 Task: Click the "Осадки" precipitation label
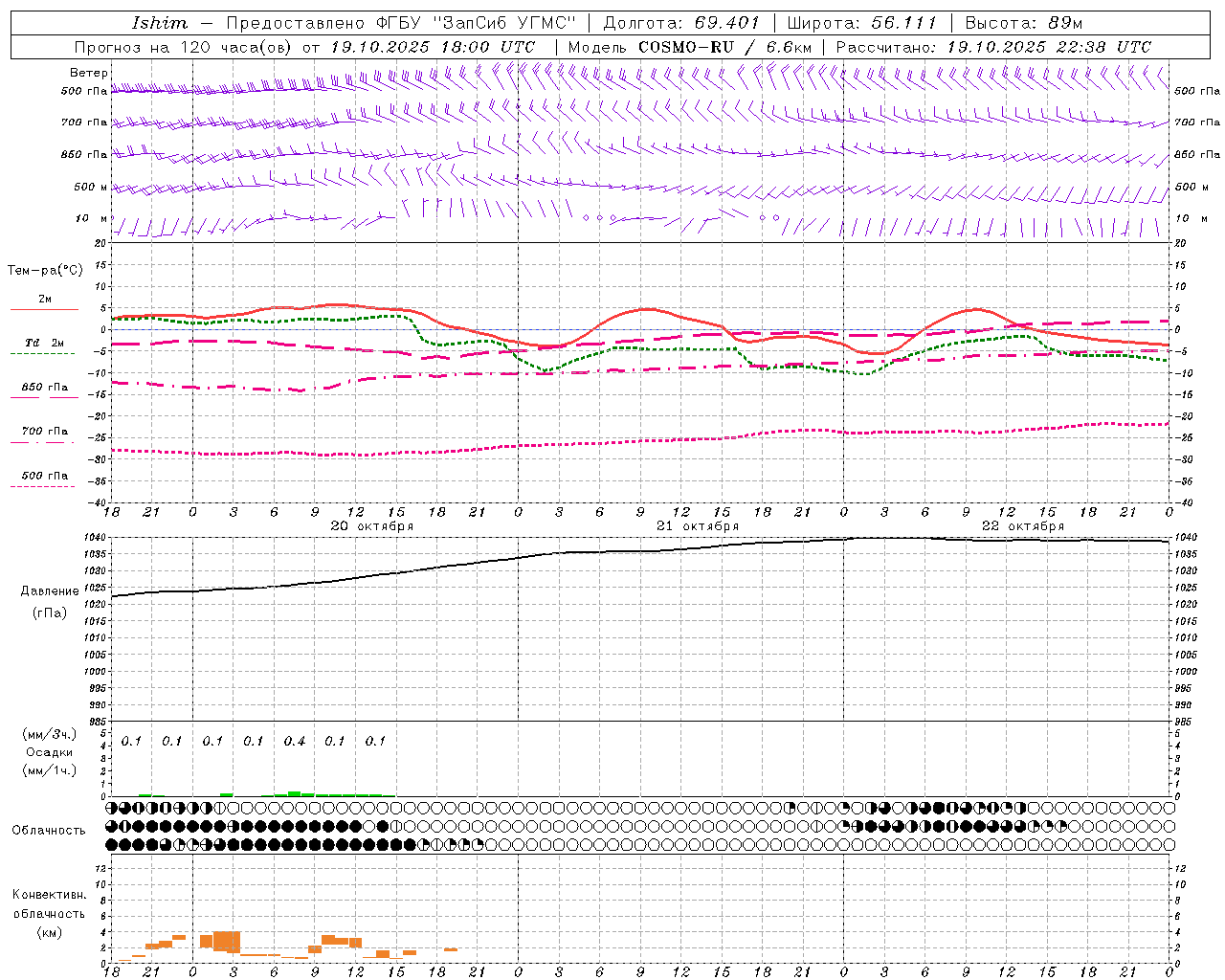click(x=50, y=752)
